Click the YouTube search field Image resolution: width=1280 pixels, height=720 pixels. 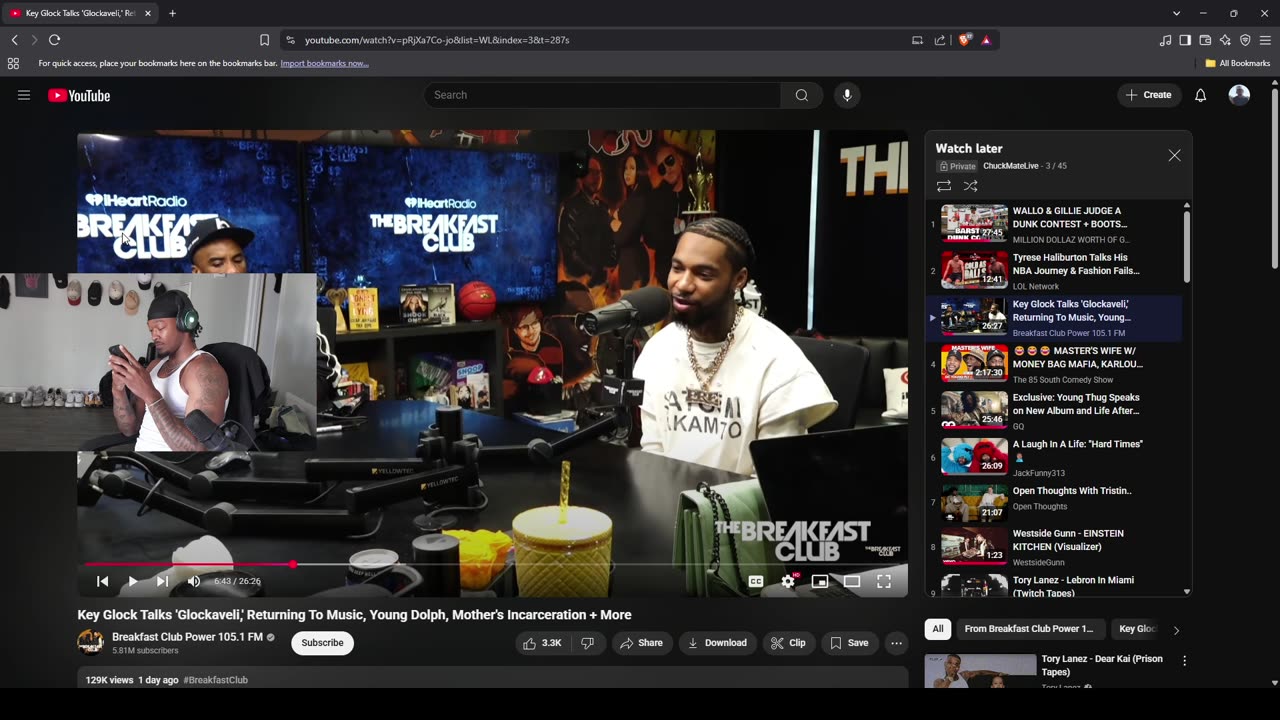click(602, 95)
